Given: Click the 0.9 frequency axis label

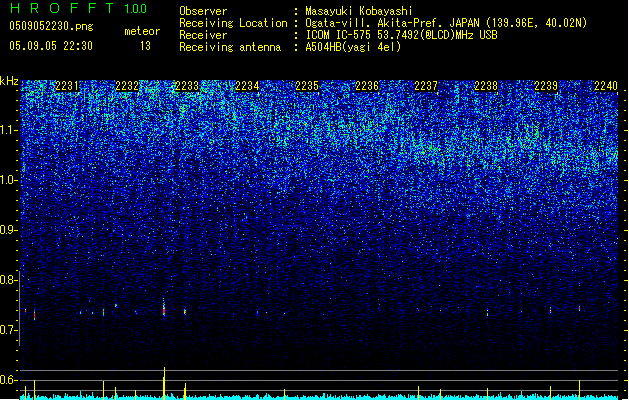Looking at the screenshot, I should pos(9,230).
